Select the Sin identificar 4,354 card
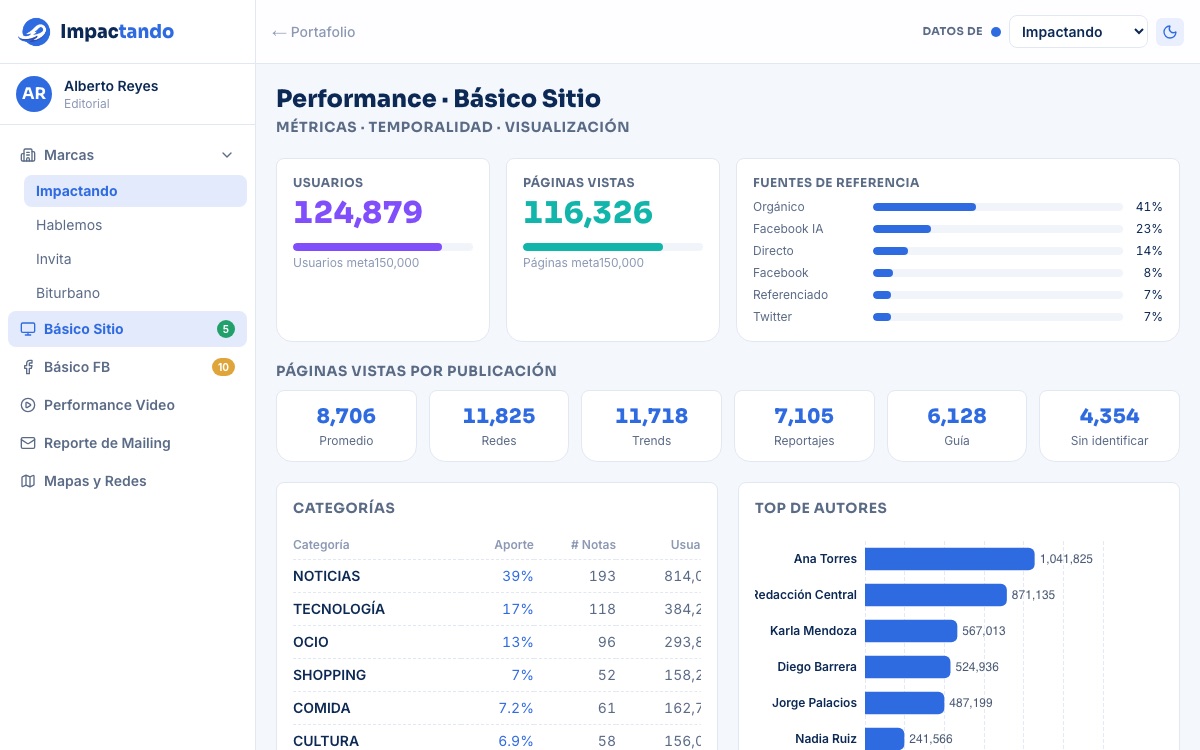1200x750 pixels. pos(1110,426)
